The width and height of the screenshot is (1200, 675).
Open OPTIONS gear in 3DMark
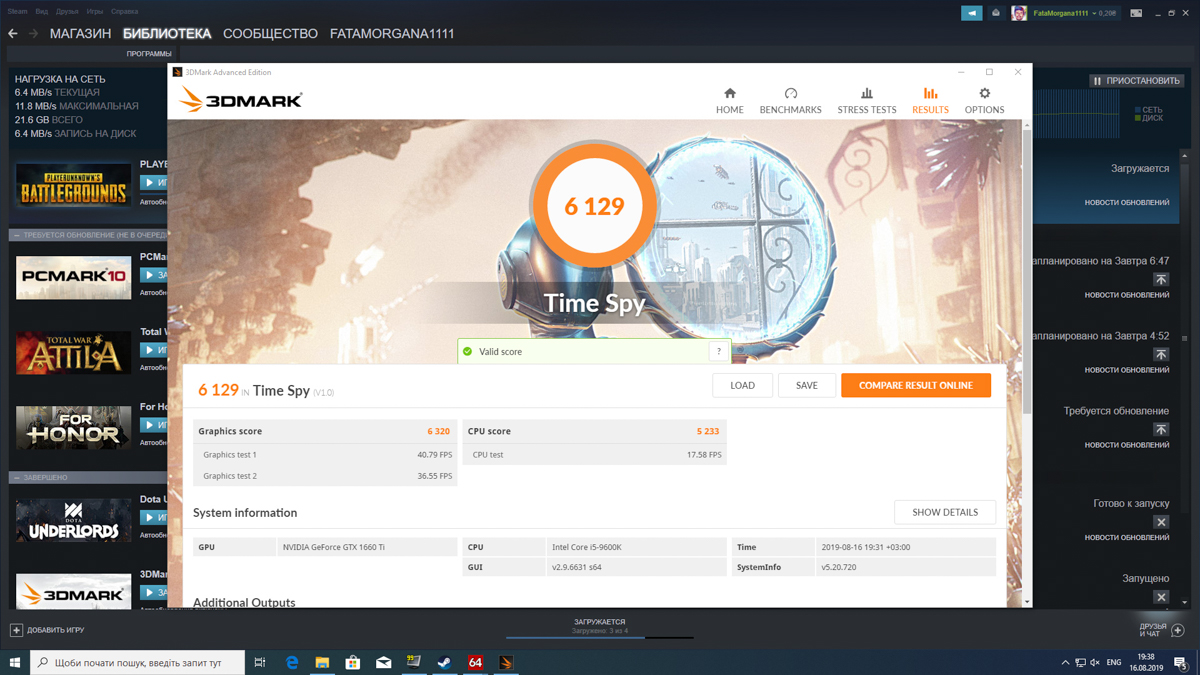tap(984, 100)
